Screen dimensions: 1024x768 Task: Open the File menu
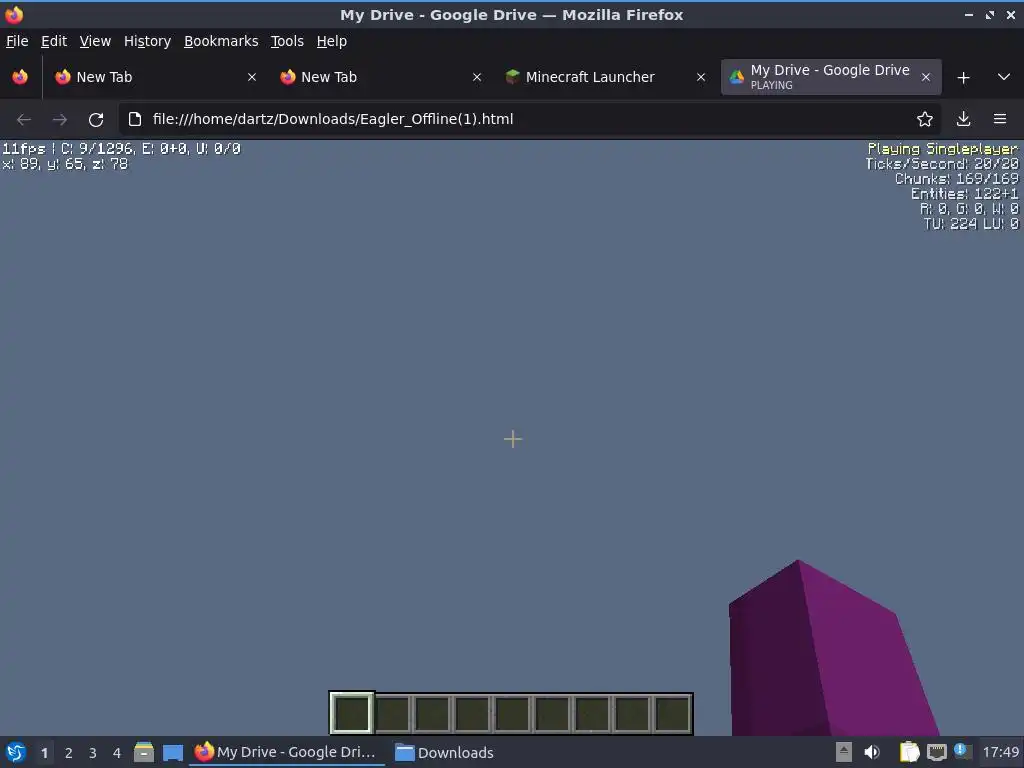pyautogui.click(x=17, y=41)
